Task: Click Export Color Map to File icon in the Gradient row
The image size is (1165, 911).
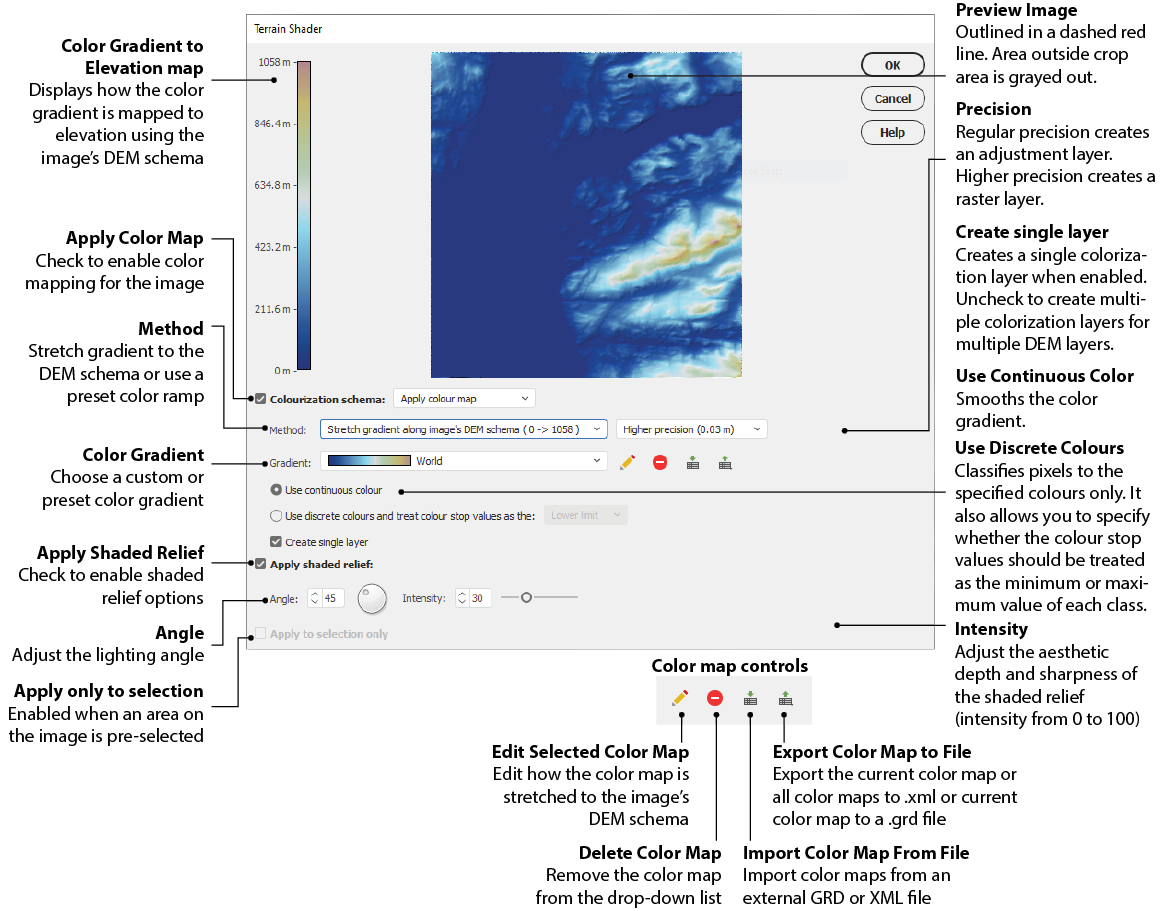Action: (x=726, y=462)
